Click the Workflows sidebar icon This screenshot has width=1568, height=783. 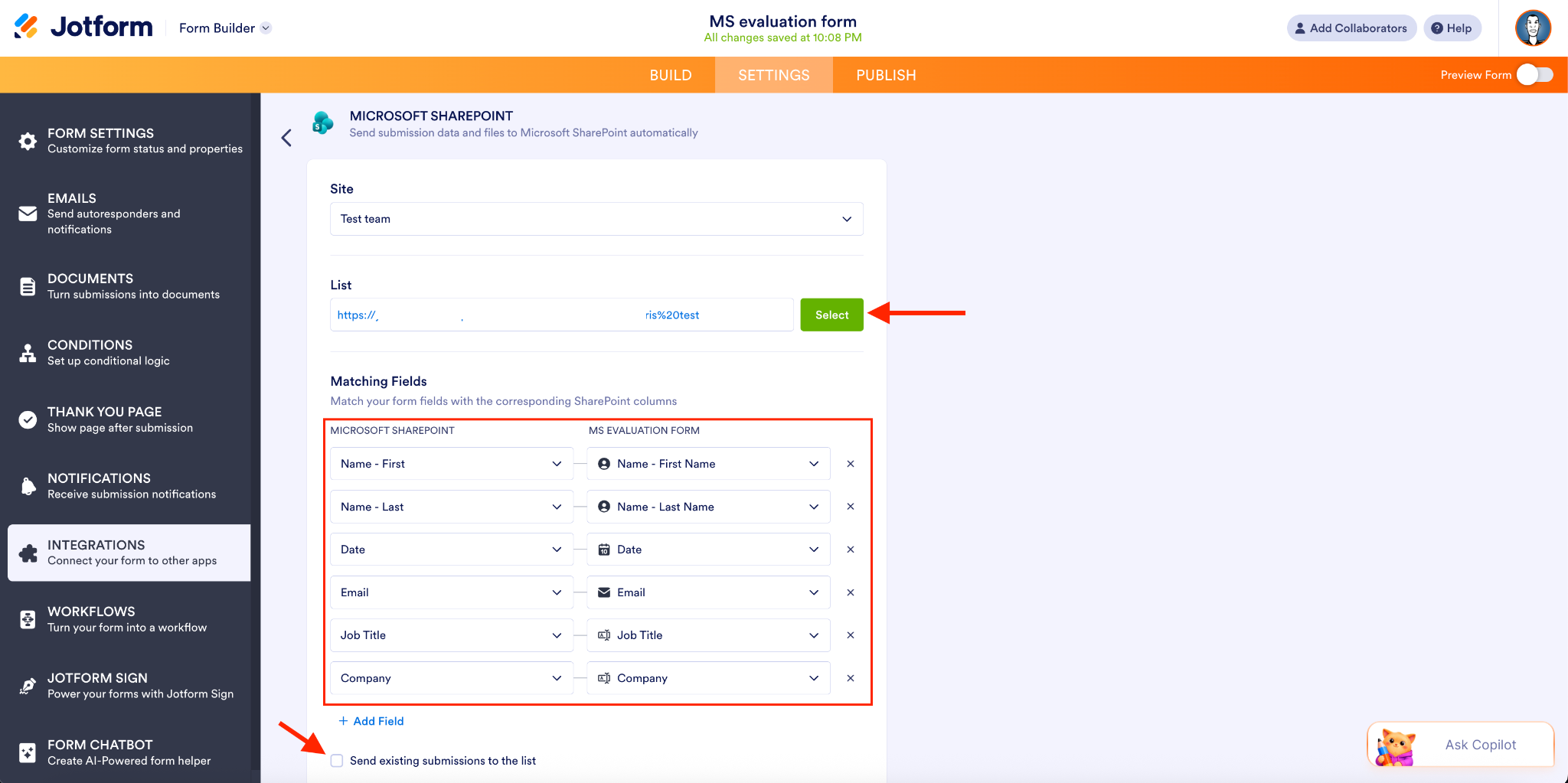tap(28, 618)
